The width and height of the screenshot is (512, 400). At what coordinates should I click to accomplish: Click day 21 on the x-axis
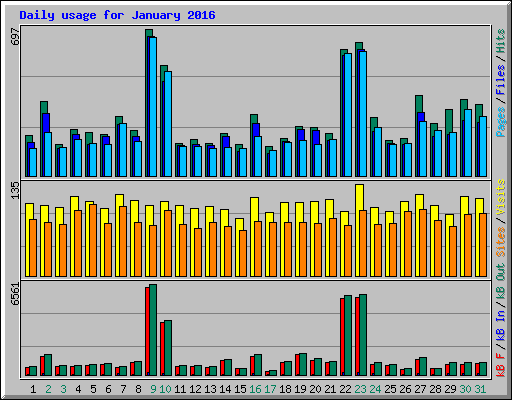(x=330, y=389)
